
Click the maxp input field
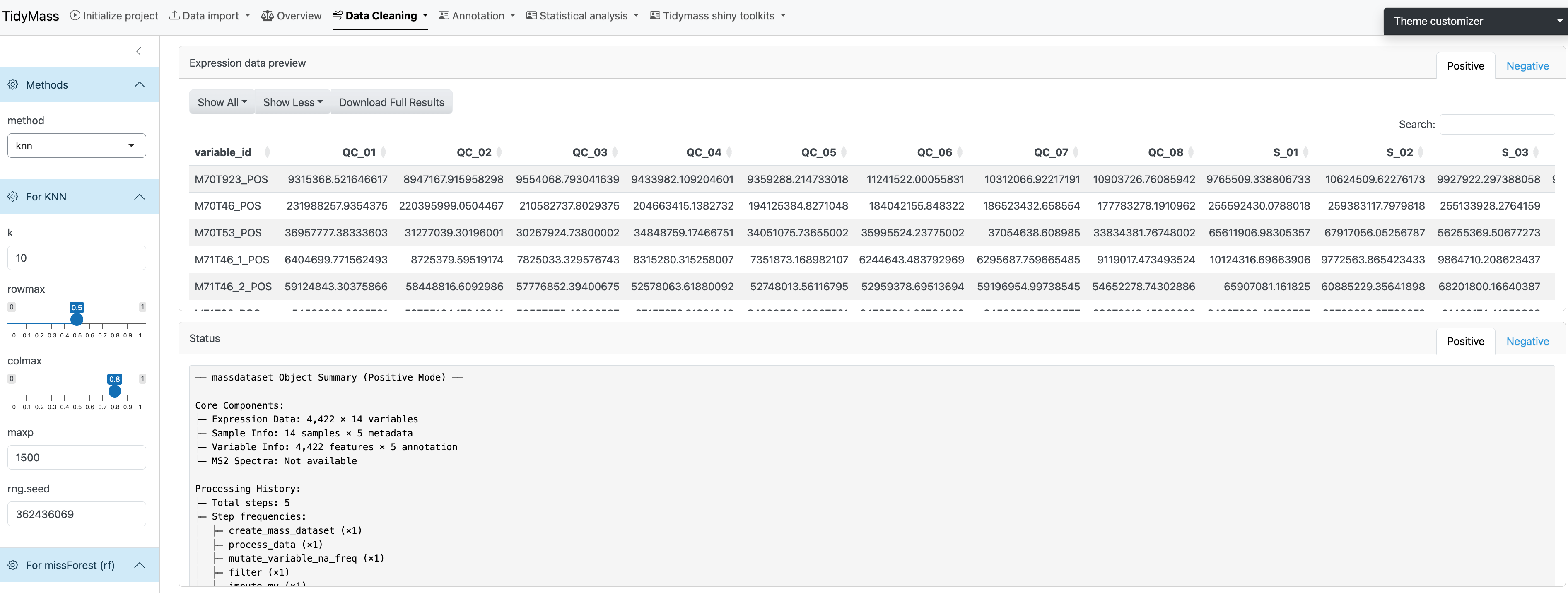pyautogui.click(x=77, y=457)
